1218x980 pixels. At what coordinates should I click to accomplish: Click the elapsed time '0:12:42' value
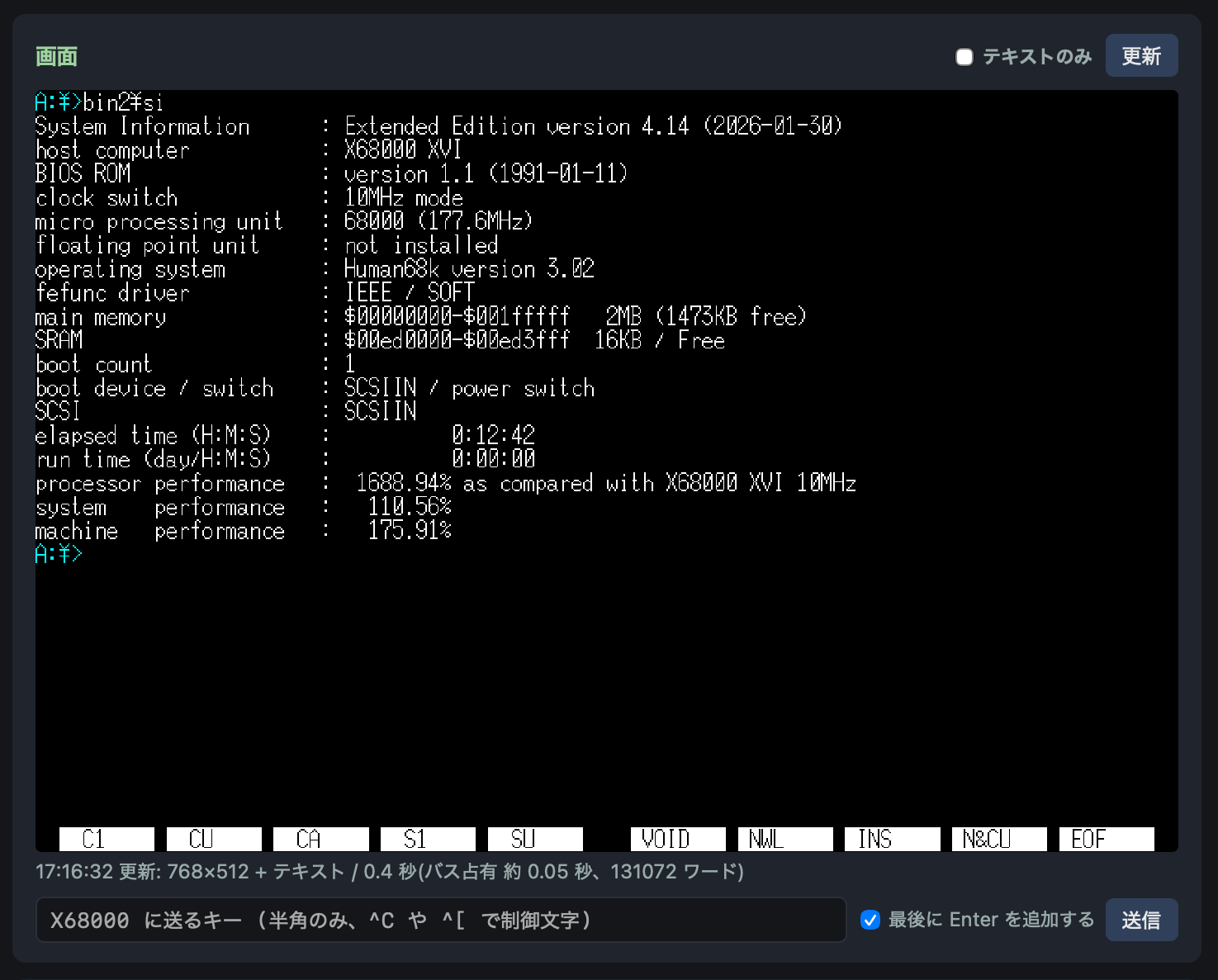[x=494, y=435]
